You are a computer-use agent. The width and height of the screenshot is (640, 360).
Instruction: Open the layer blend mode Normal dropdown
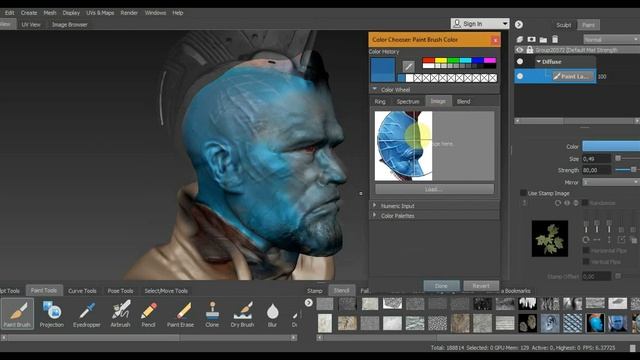click(611, 40)
